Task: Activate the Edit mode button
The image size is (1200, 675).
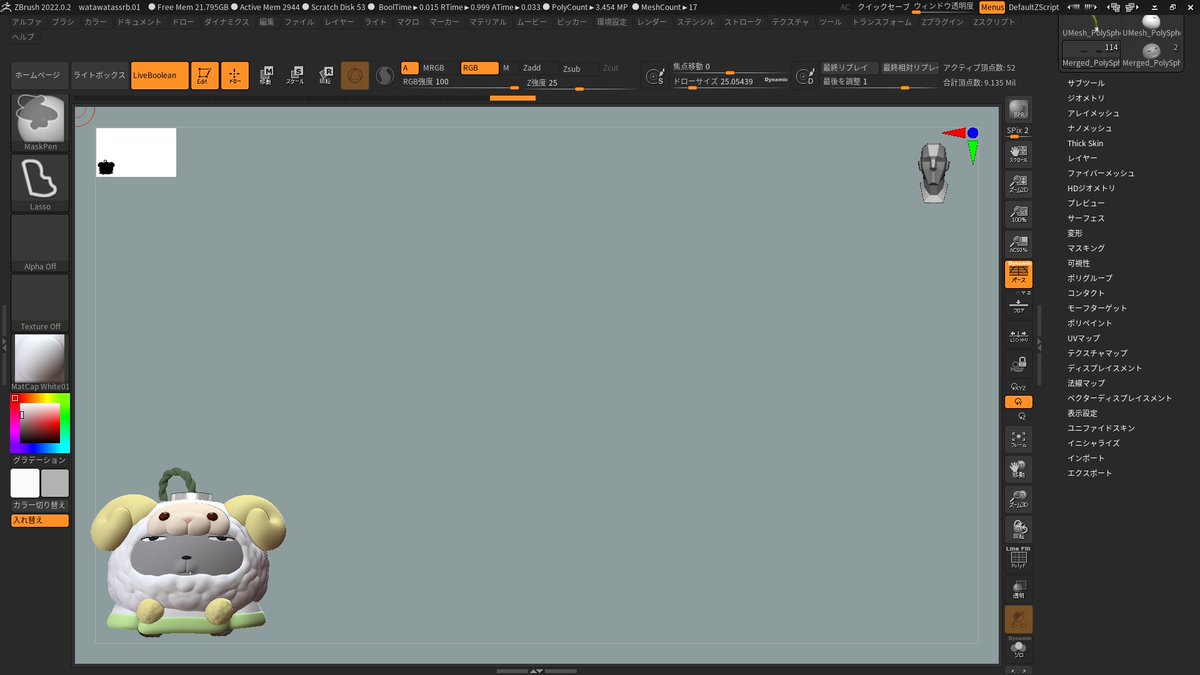Action: click(x=205, y=76)
